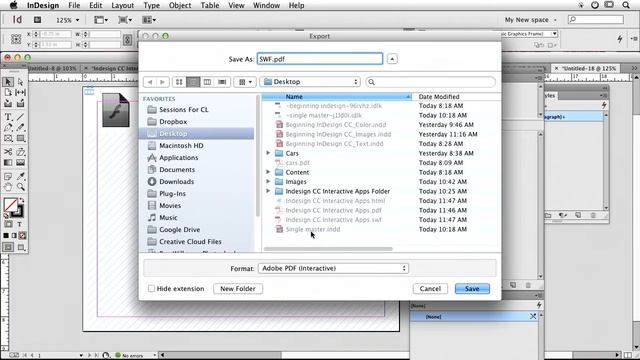Open the Type menu

click(151, 5)
